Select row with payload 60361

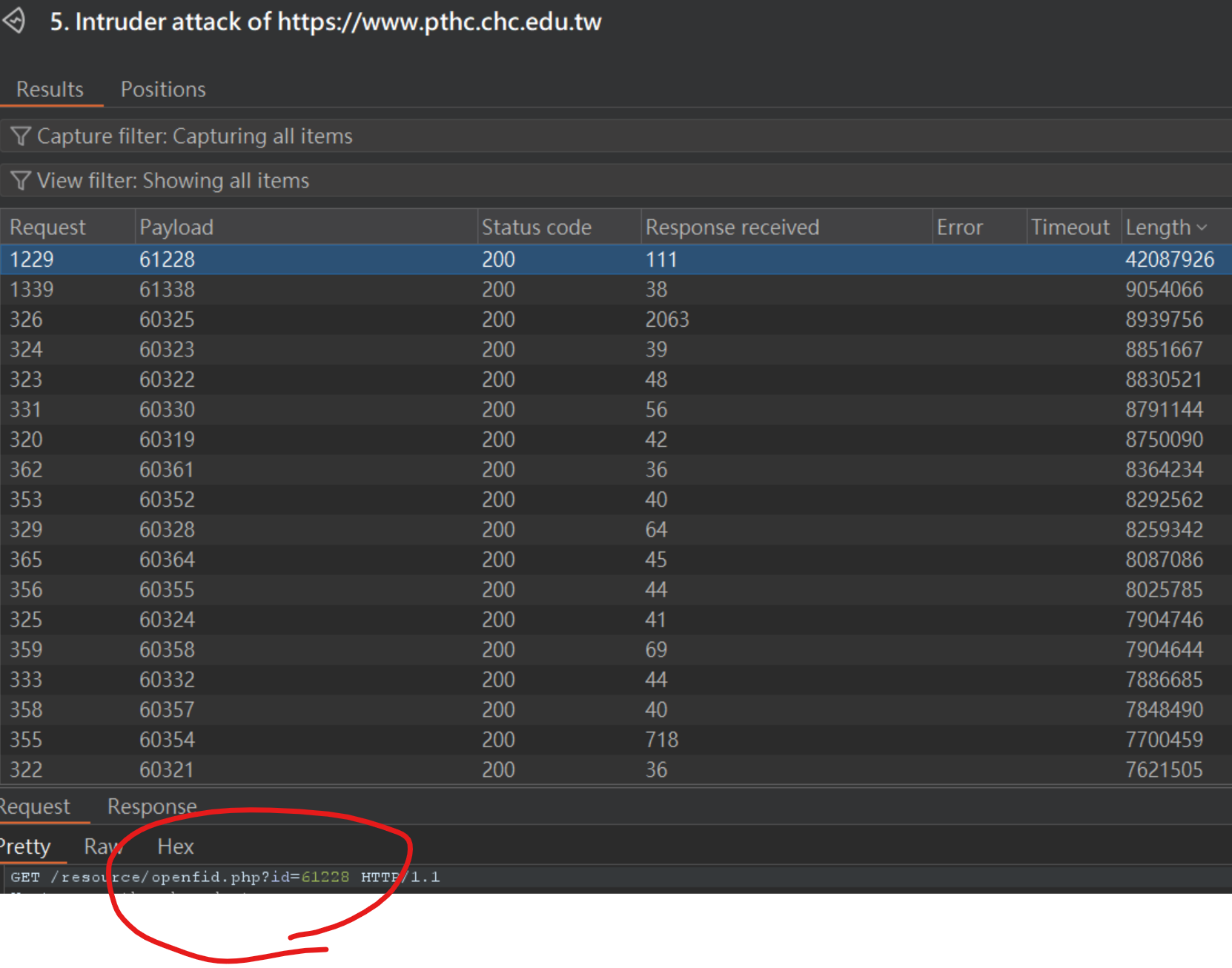pos(616,470)
